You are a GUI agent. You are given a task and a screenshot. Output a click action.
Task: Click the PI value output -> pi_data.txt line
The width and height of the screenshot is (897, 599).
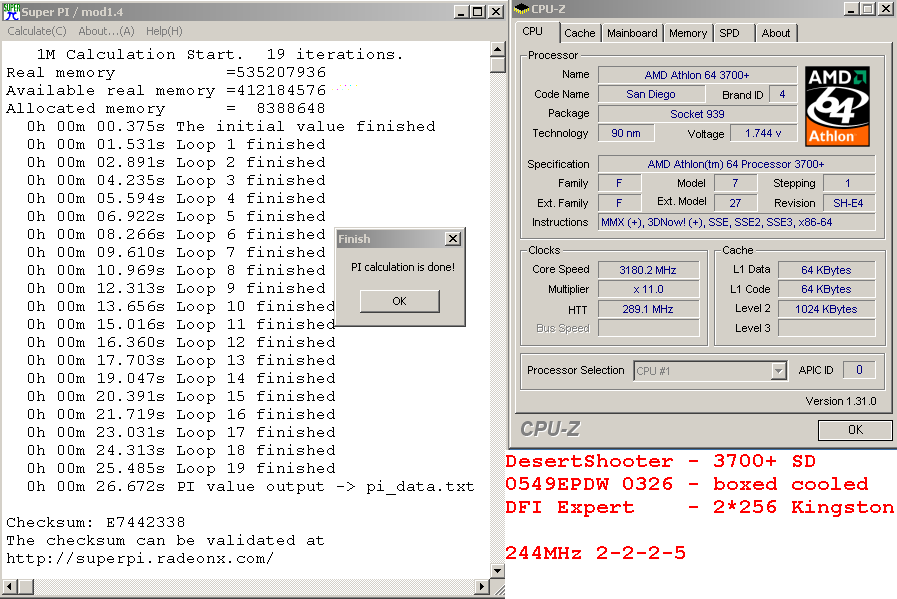(x=251, y=487)
